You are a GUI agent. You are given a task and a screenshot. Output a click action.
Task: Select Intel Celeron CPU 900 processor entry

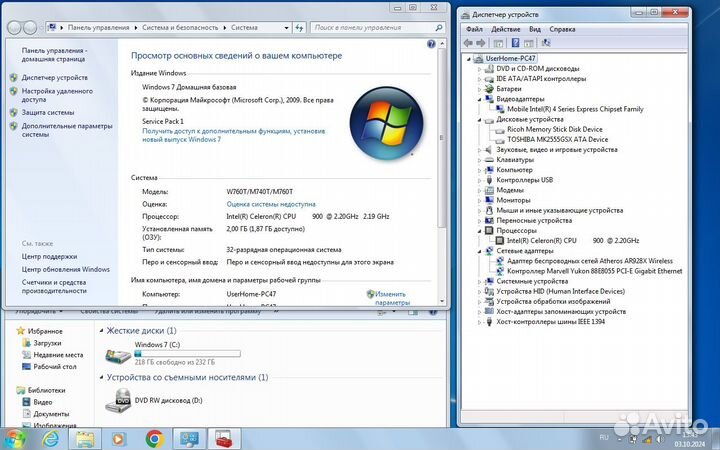pyautogui.click(x=573, y=240)
